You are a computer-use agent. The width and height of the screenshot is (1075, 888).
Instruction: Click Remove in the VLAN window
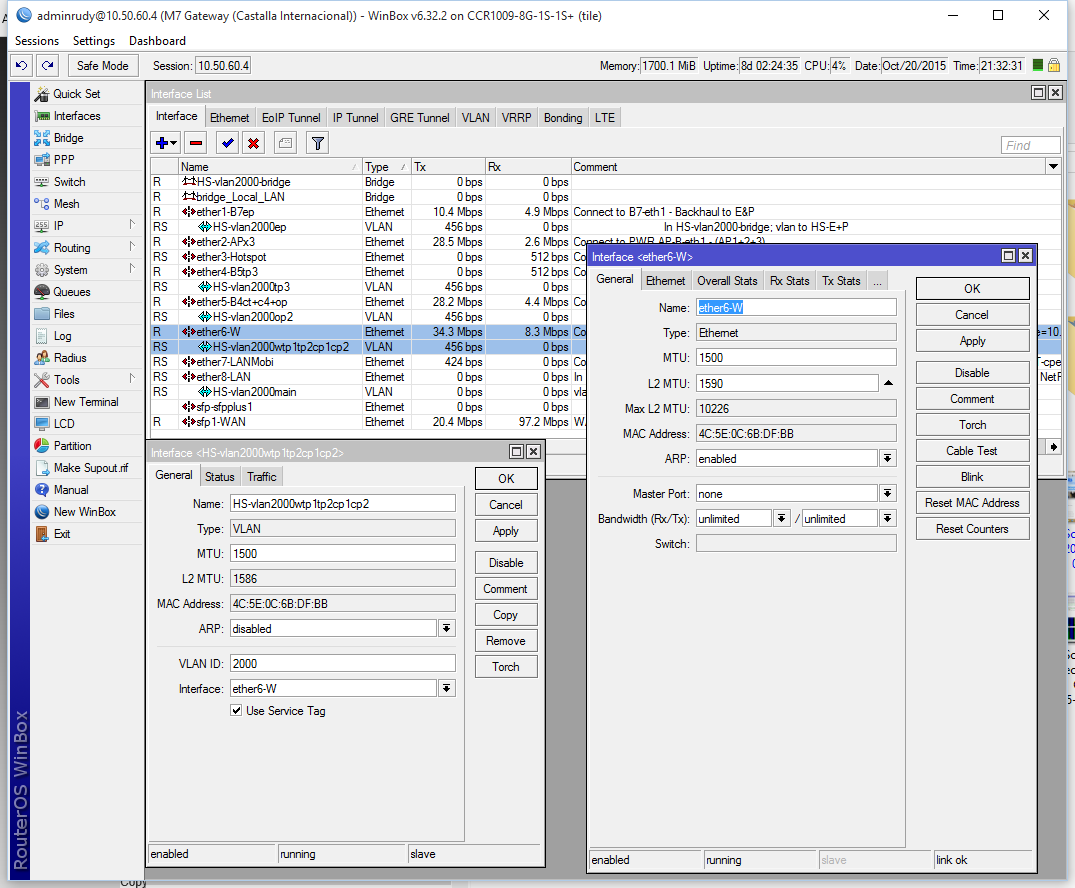pos(506,641)
